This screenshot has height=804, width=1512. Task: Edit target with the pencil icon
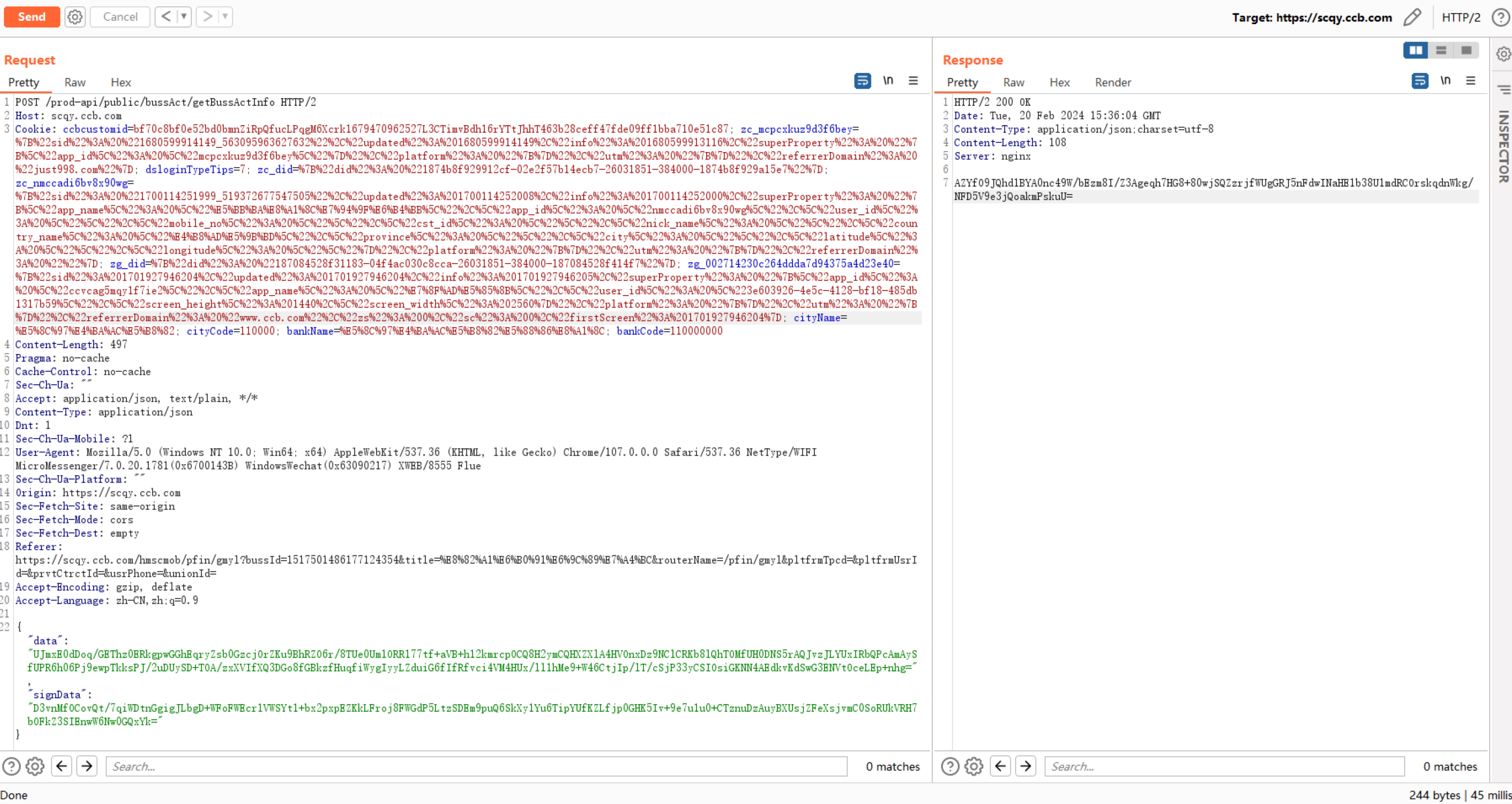[1412, 17]
